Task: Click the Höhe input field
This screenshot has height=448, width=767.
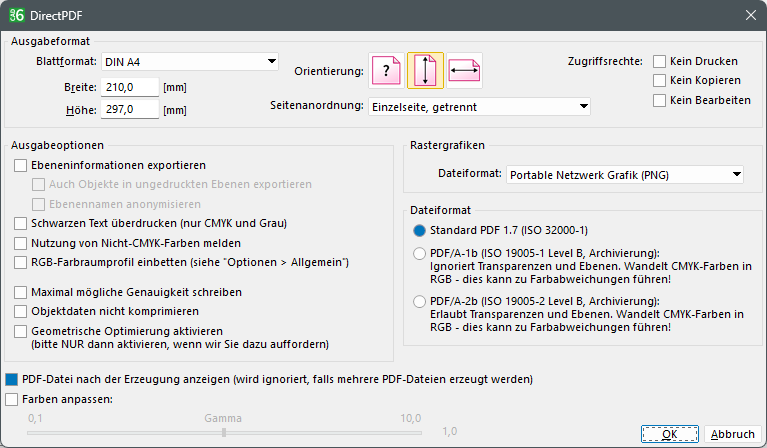Action: tap(130, 109)
